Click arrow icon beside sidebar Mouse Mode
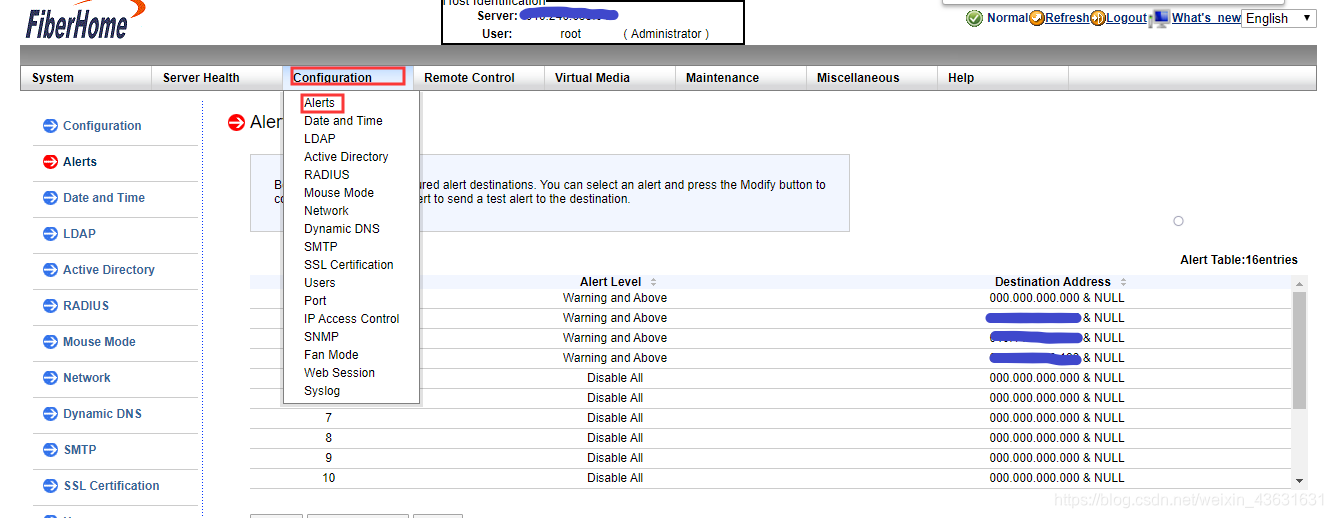 [50, 342]
